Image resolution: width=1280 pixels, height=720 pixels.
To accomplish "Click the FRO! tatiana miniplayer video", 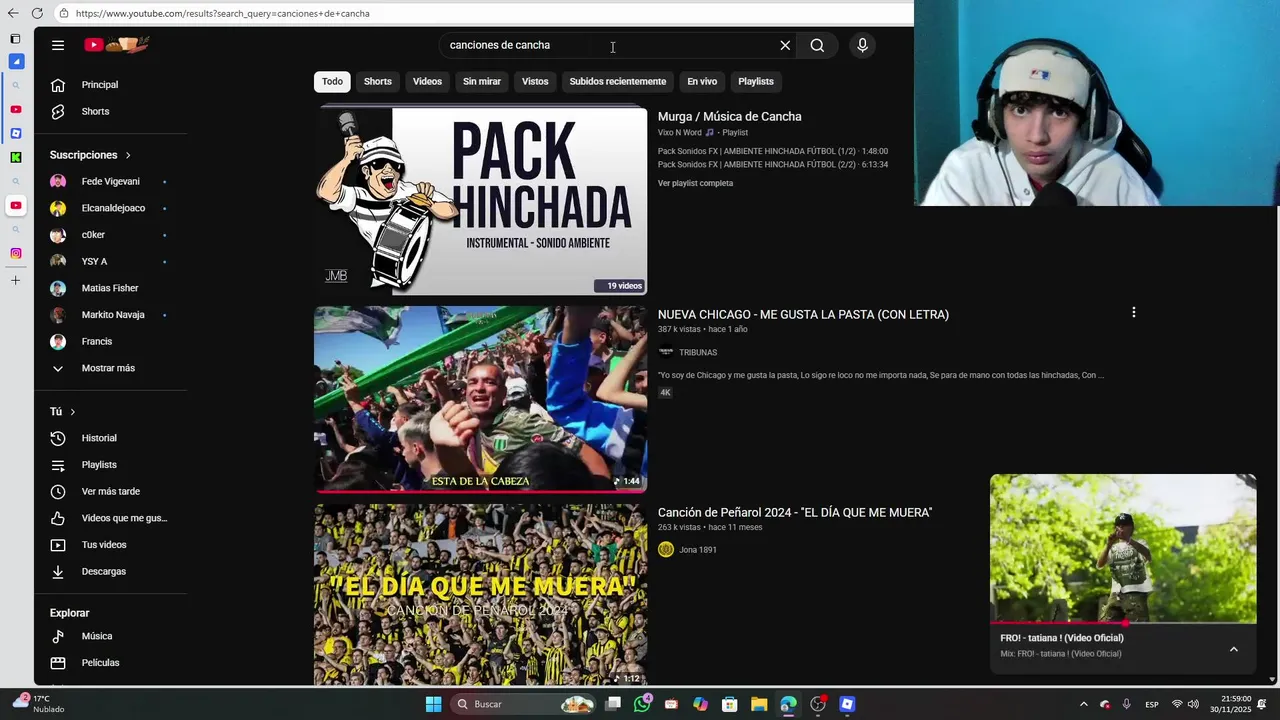I will tap(1123, 548).
